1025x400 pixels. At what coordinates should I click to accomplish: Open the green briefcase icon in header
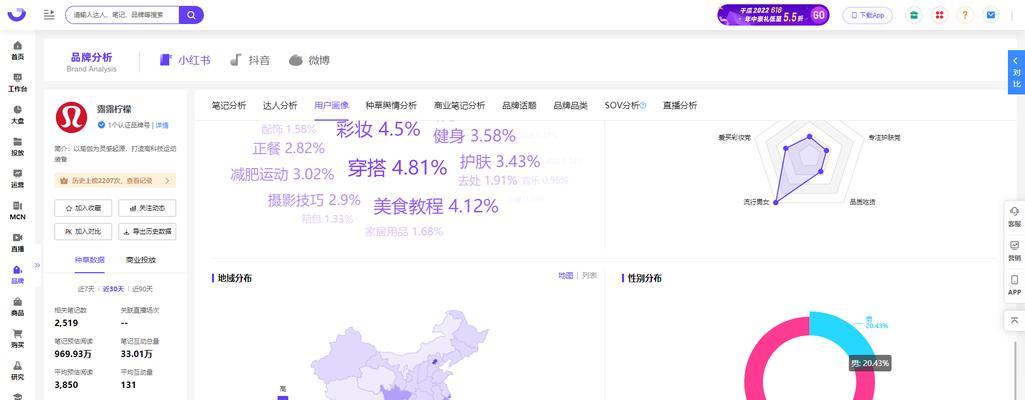[914, 15]
